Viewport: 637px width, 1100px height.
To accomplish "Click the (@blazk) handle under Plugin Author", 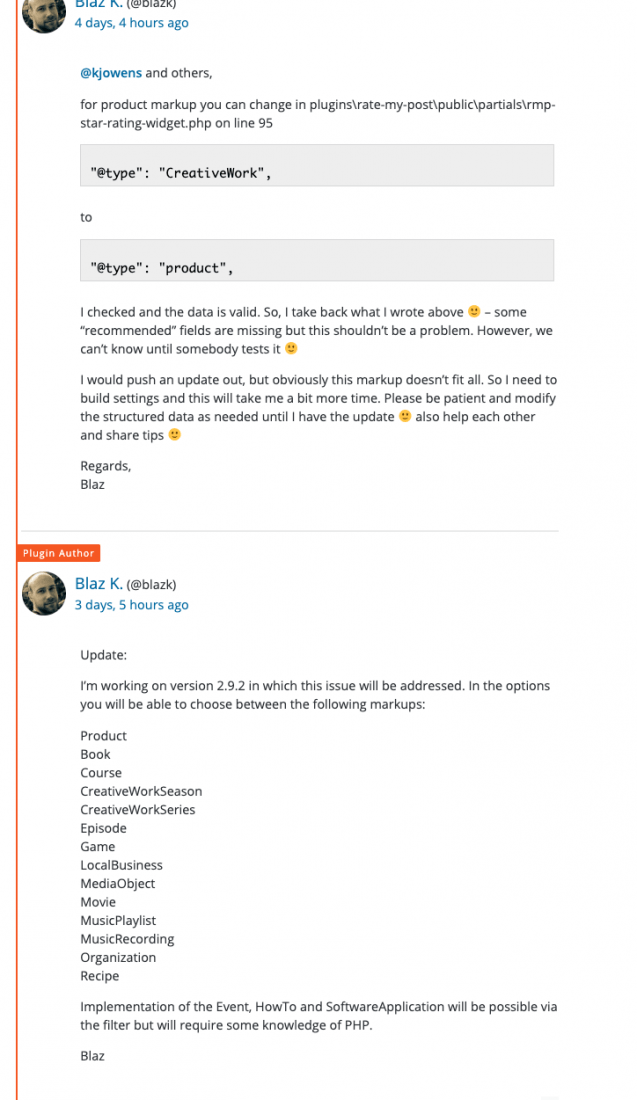I will click(x=152, y=584).
